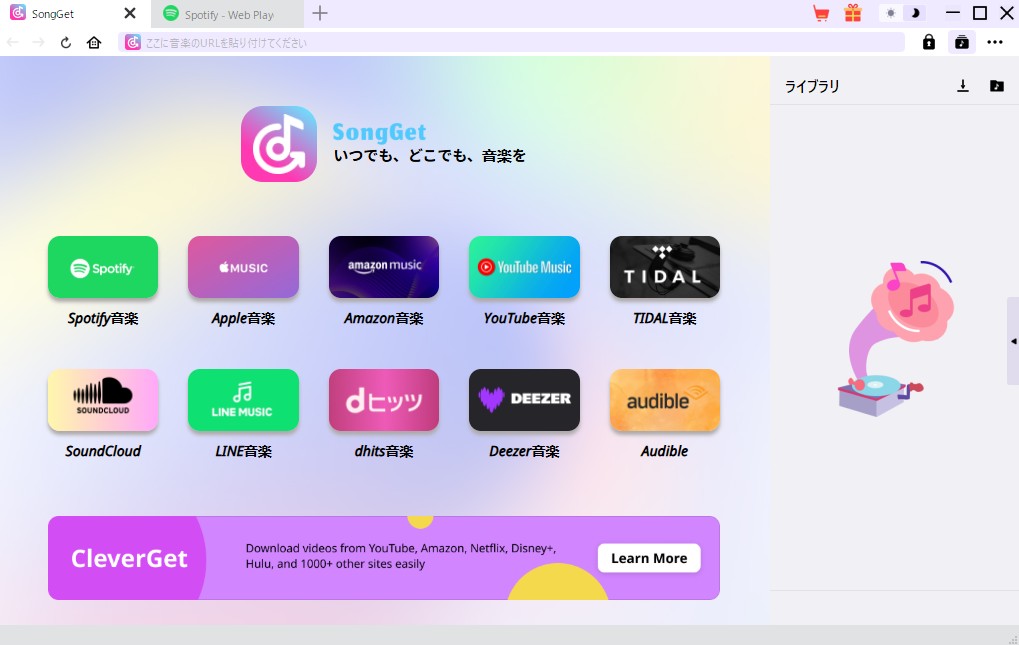Select the YouTube Music tile
1019x645 pixels.
[524, 267]
